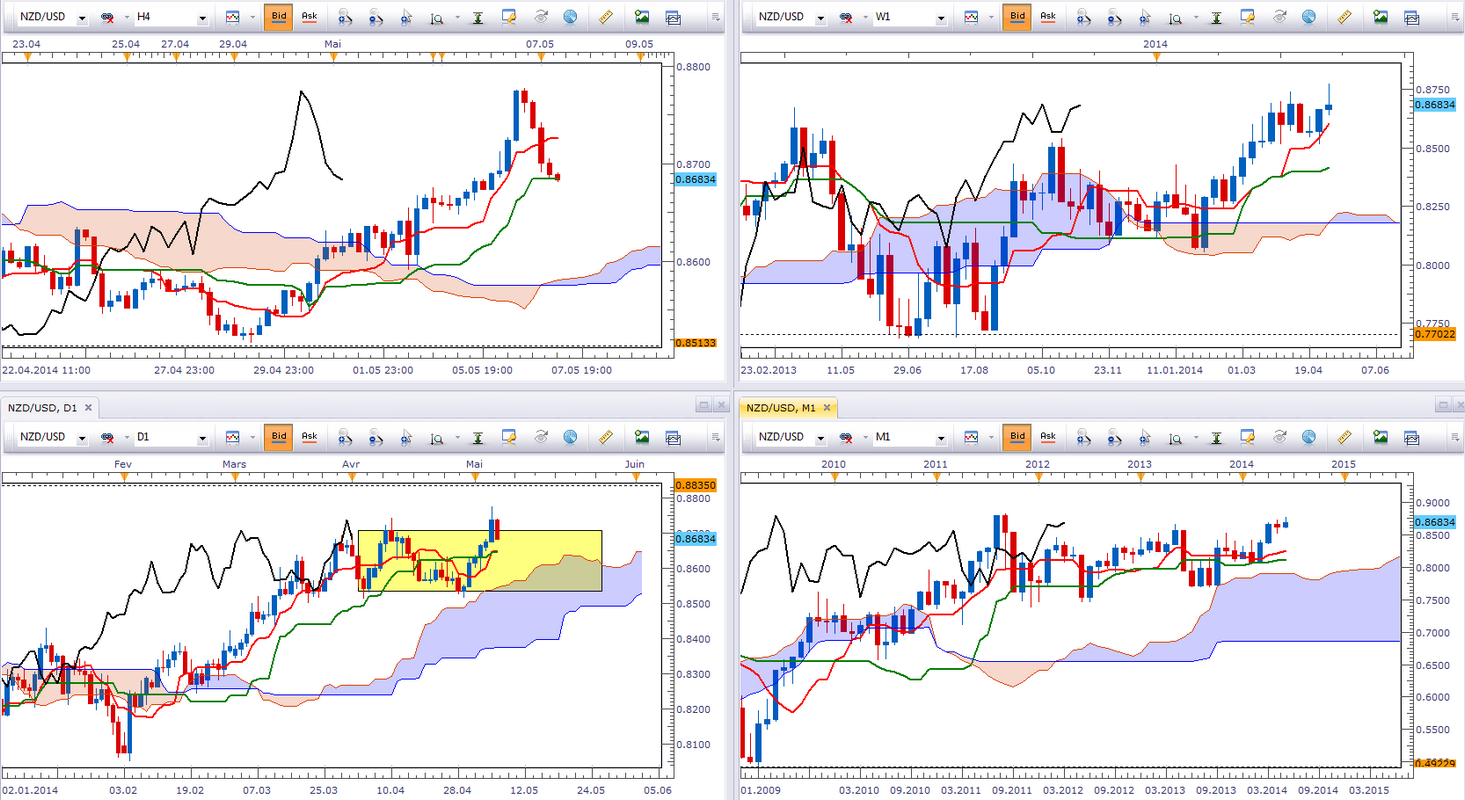Toggle the Bid price button in the M1 chart
The image size is (1465, 800).
(x=1017, y=436)
